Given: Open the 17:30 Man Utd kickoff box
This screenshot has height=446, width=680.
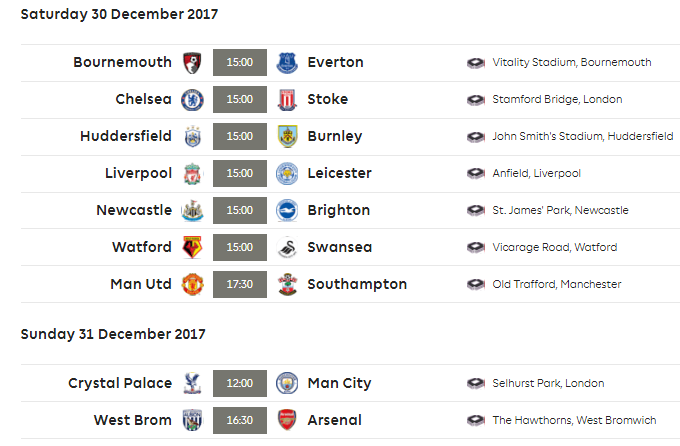Looking at the screenshot, I should pyautogui.click(x=240, y=284).
